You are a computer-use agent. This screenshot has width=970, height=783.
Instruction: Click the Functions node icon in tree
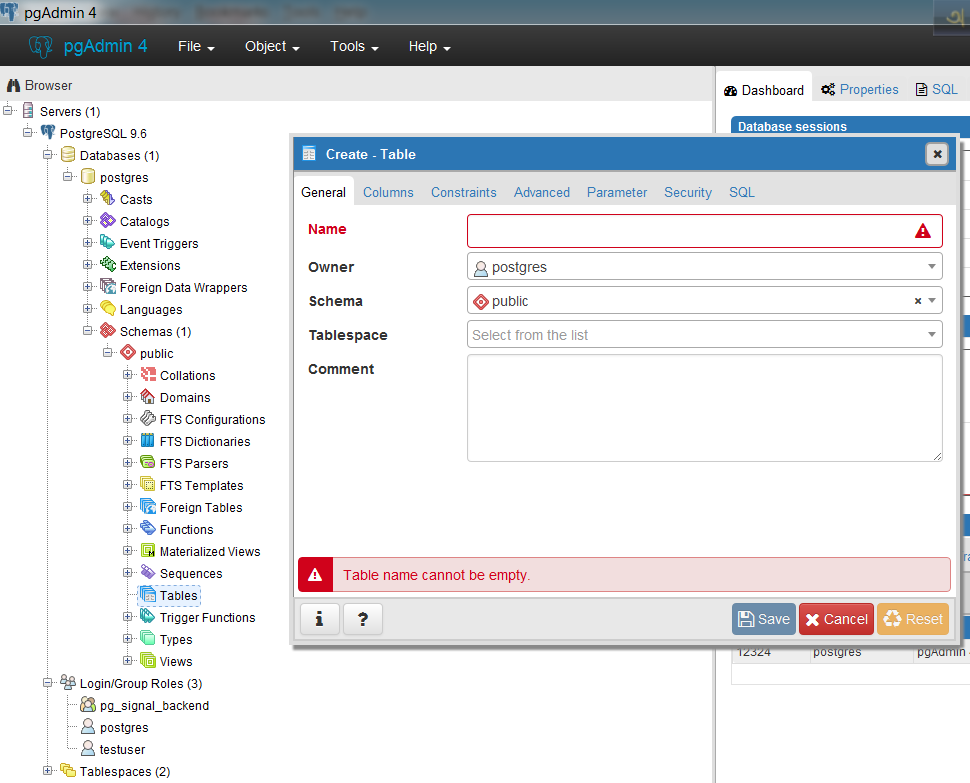[148, 529]
